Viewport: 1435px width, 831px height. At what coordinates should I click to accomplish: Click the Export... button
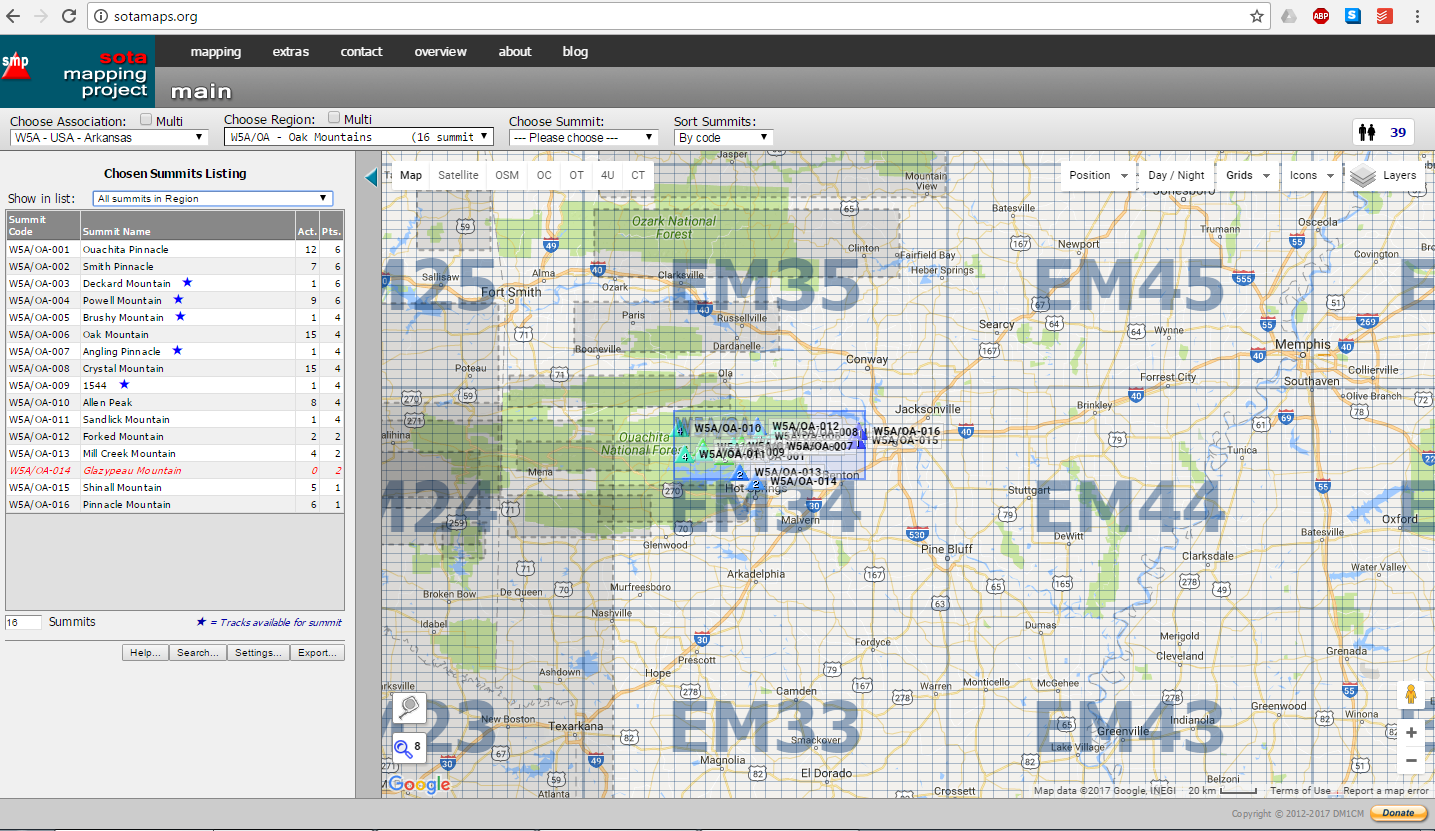coord(318,653)
